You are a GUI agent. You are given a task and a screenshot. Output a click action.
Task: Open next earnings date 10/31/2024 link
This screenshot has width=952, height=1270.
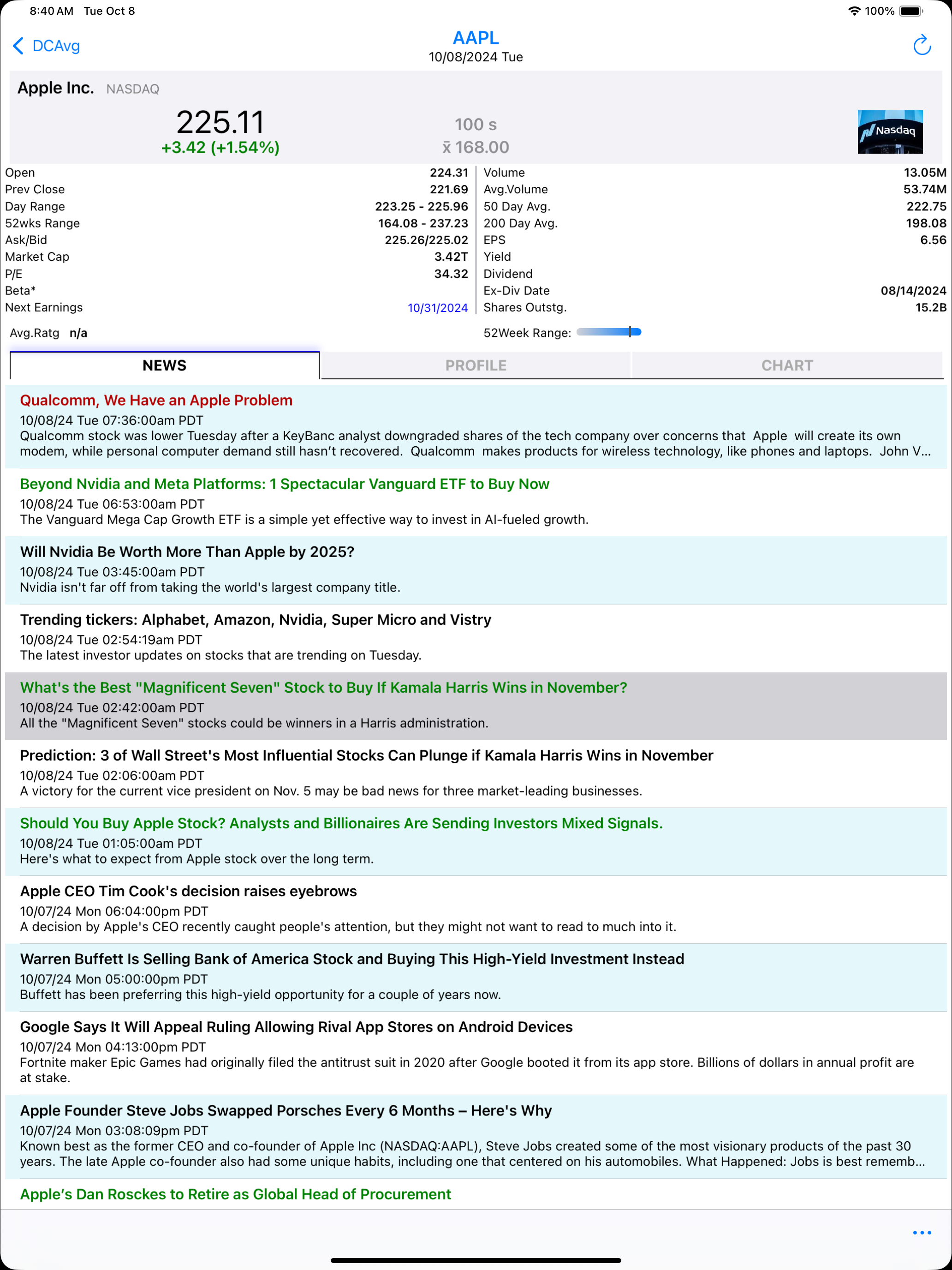(438, 308)
